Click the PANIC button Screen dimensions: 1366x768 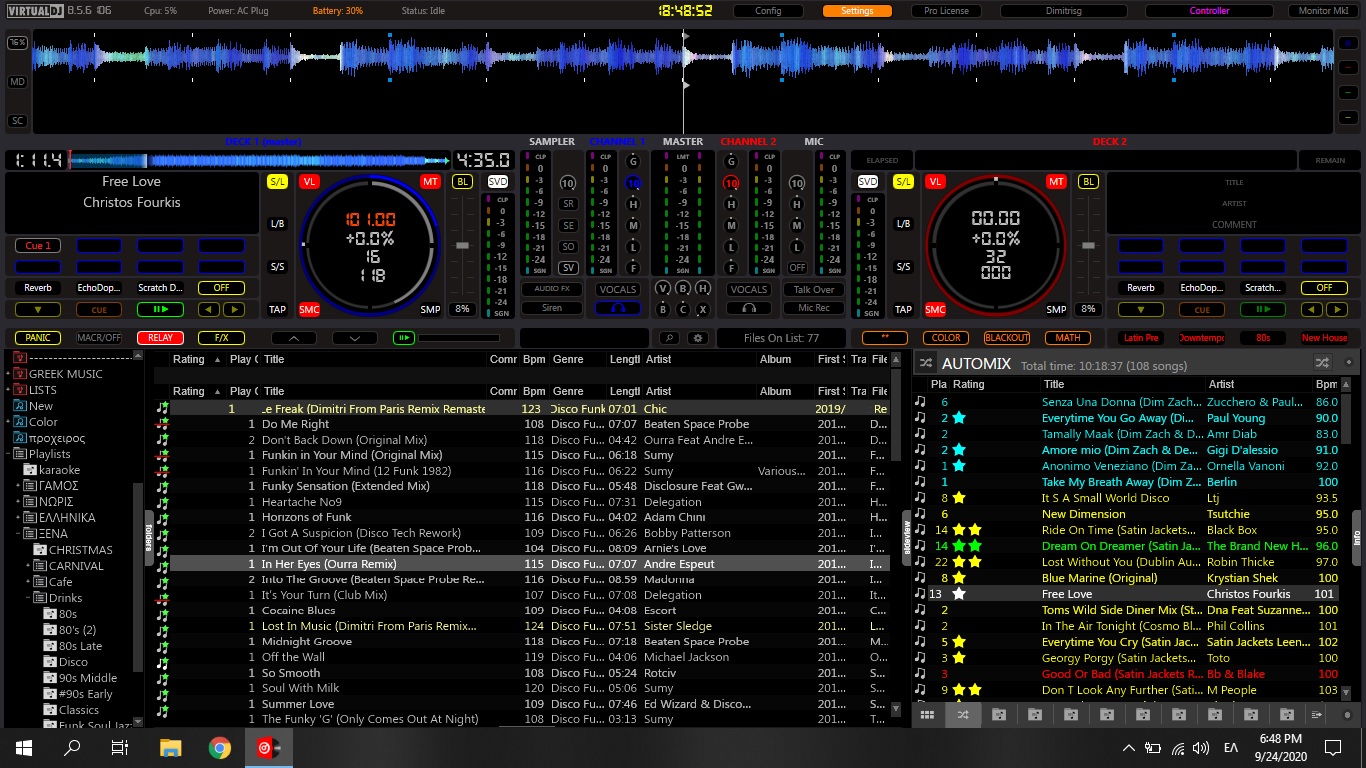coord(38,338)
